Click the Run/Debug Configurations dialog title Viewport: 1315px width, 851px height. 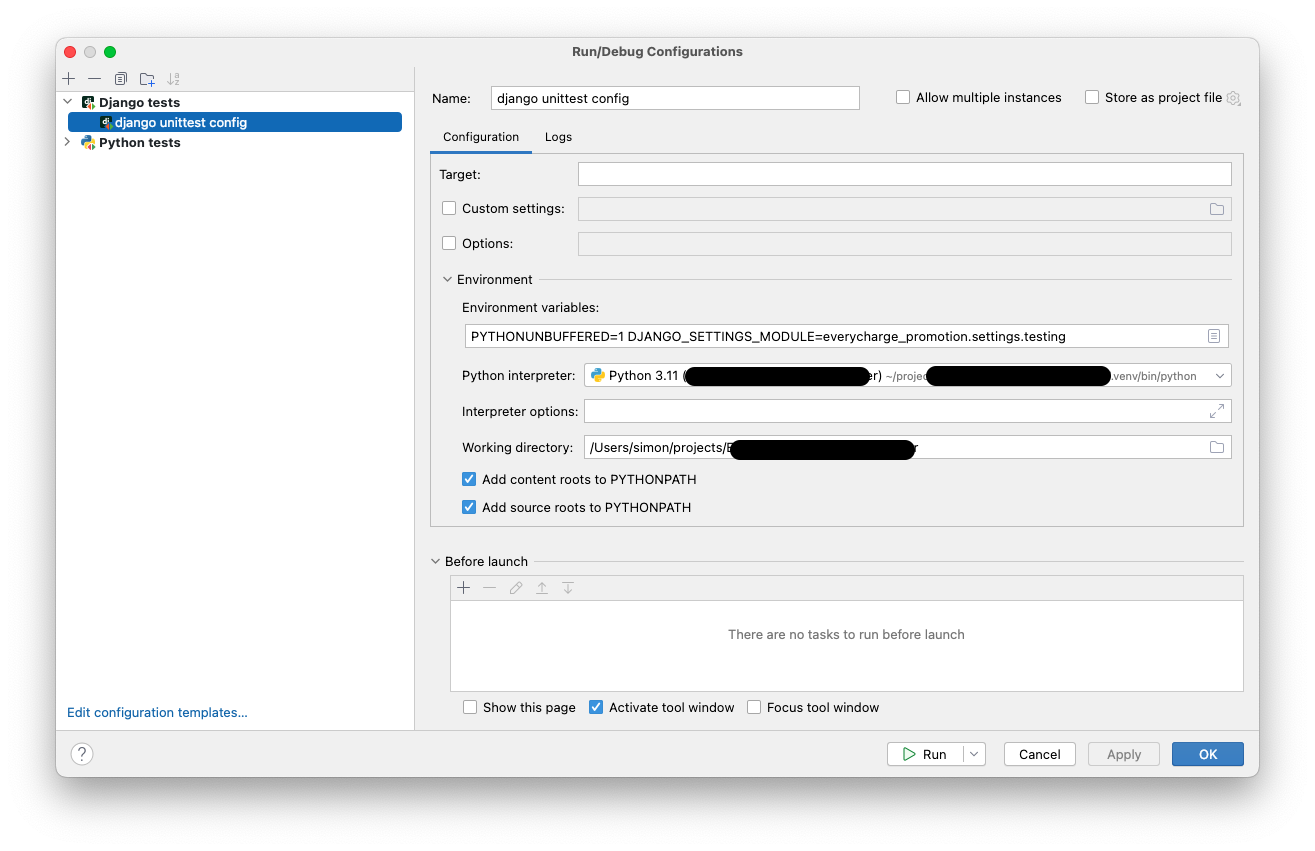coord(658,52)
